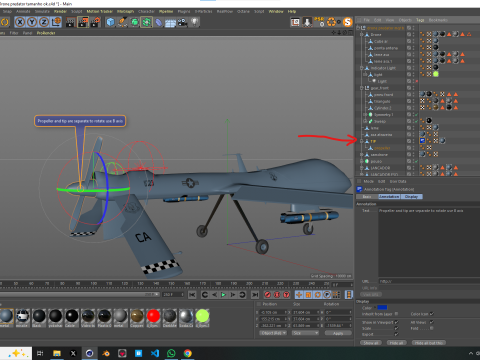The image size is (480, 360).
Task: Click the Record Active Objects button
Action: [267, 295]
